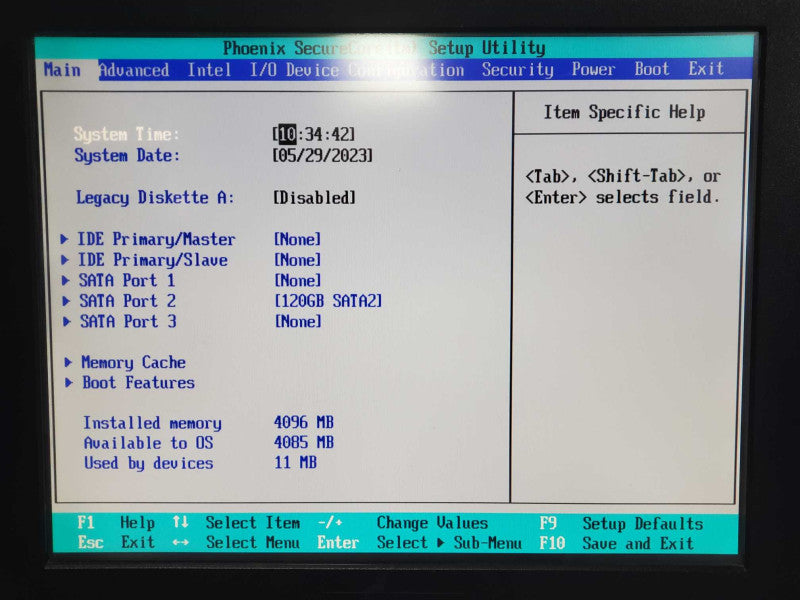
Task: Click the System Date label
Action: point(127,155)
